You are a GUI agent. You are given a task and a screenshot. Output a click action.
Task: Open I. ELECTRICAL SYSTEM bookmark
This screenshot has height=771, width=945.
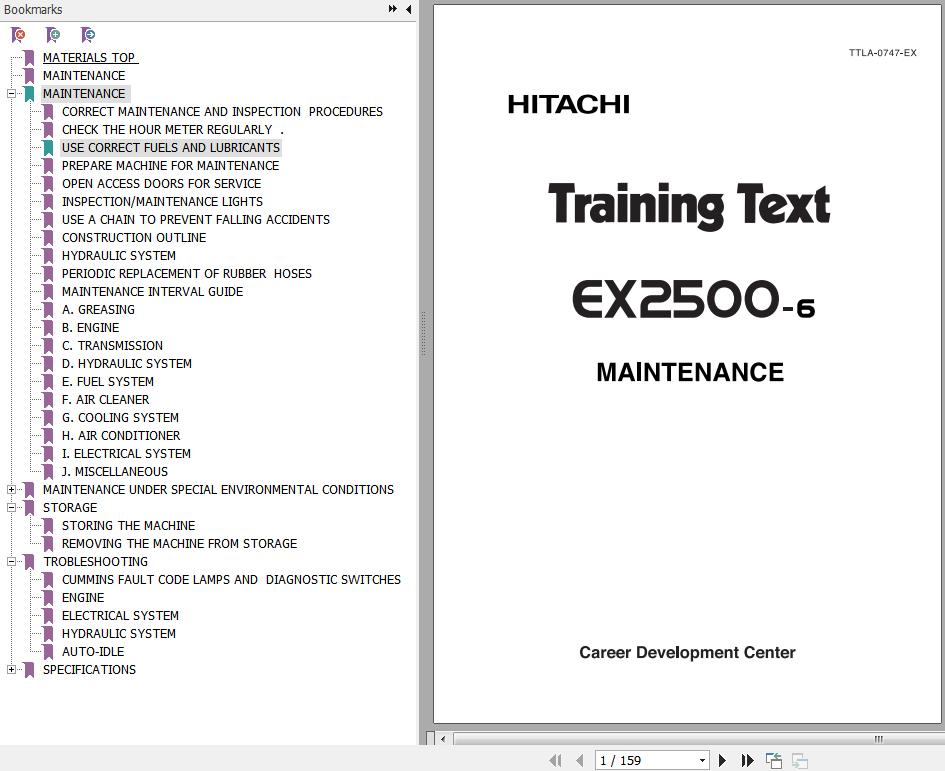point(126,453)
